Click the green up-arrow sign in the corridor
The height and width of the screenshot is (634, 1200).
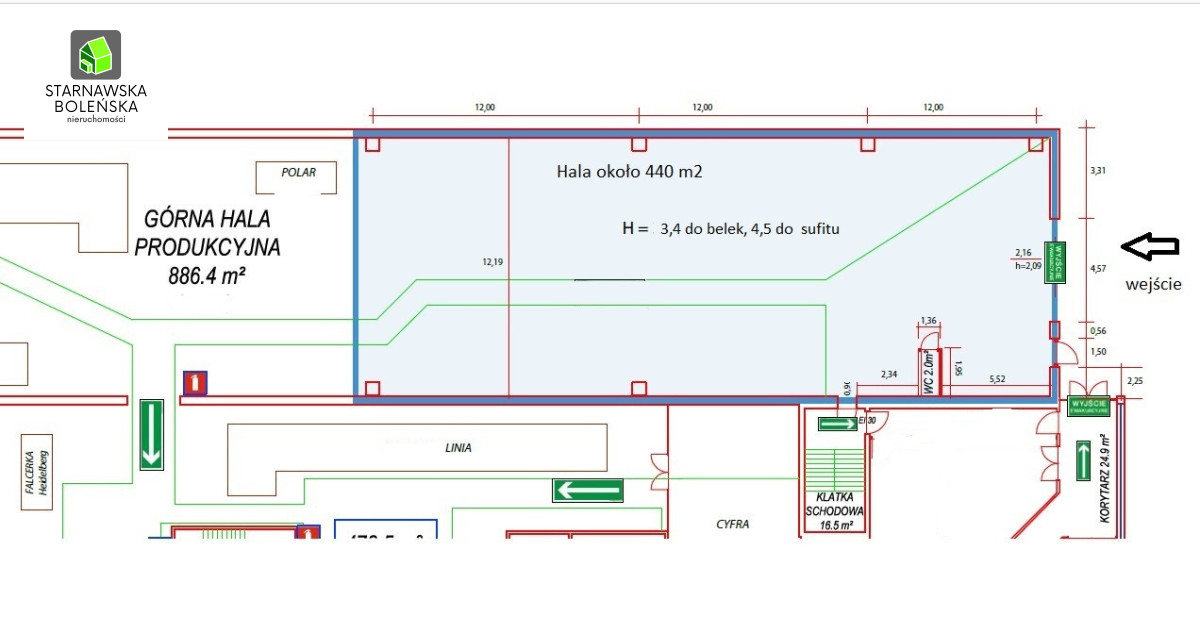[1083, 460]
